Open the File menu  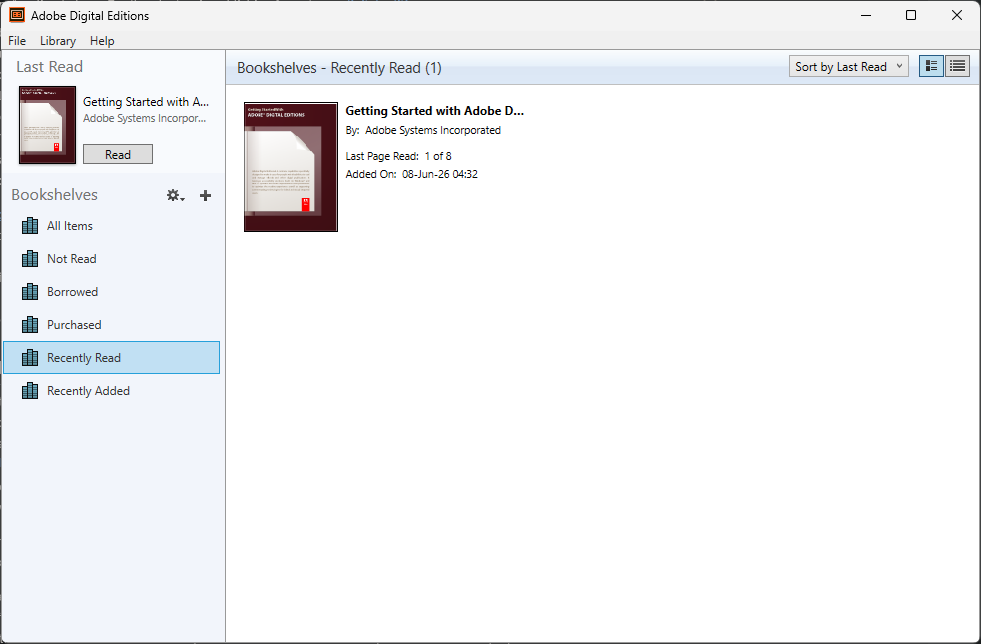[17, 41]
